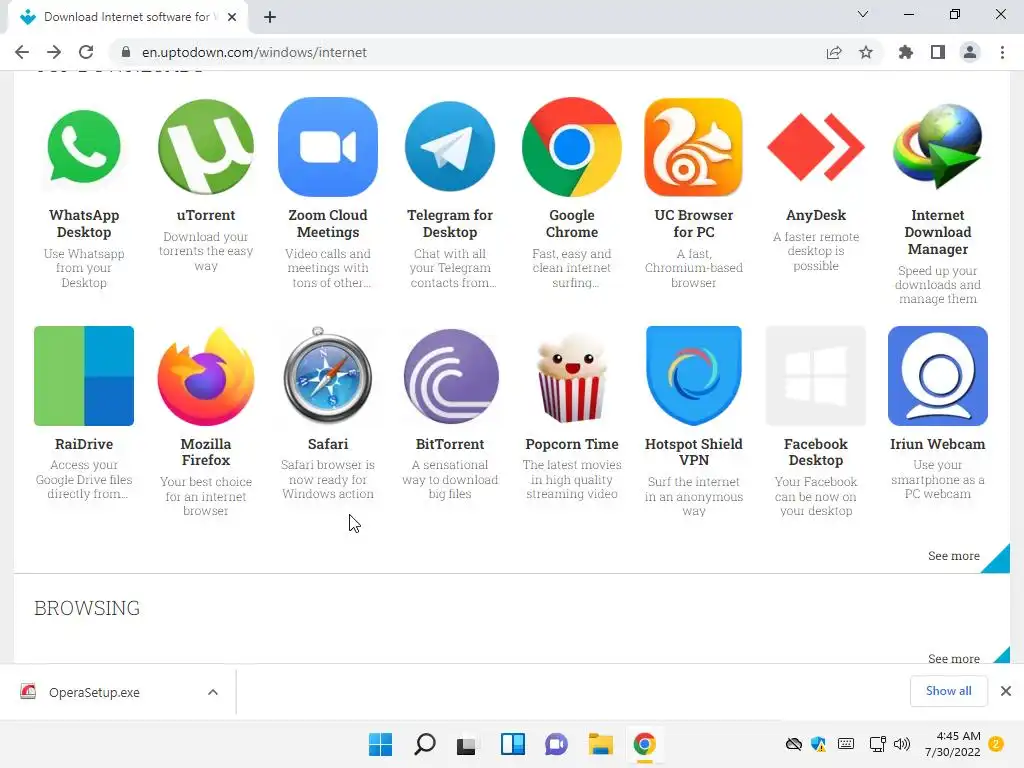The image size is (1024, 768).
Task: Open the BitTorrent title link
Action: point(450,444)
